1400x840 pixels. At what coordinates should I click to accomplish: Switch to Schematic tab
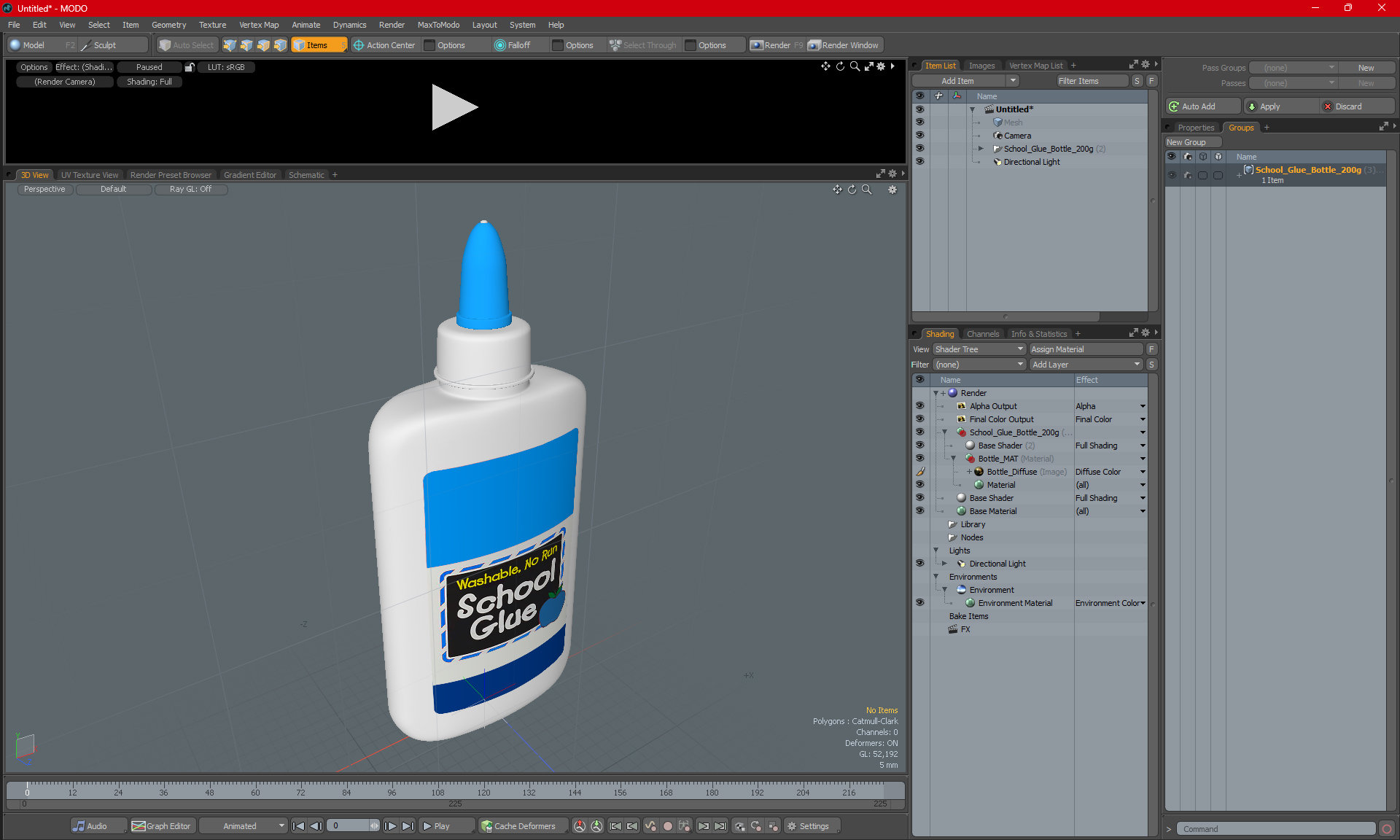[x=306, y=175]
